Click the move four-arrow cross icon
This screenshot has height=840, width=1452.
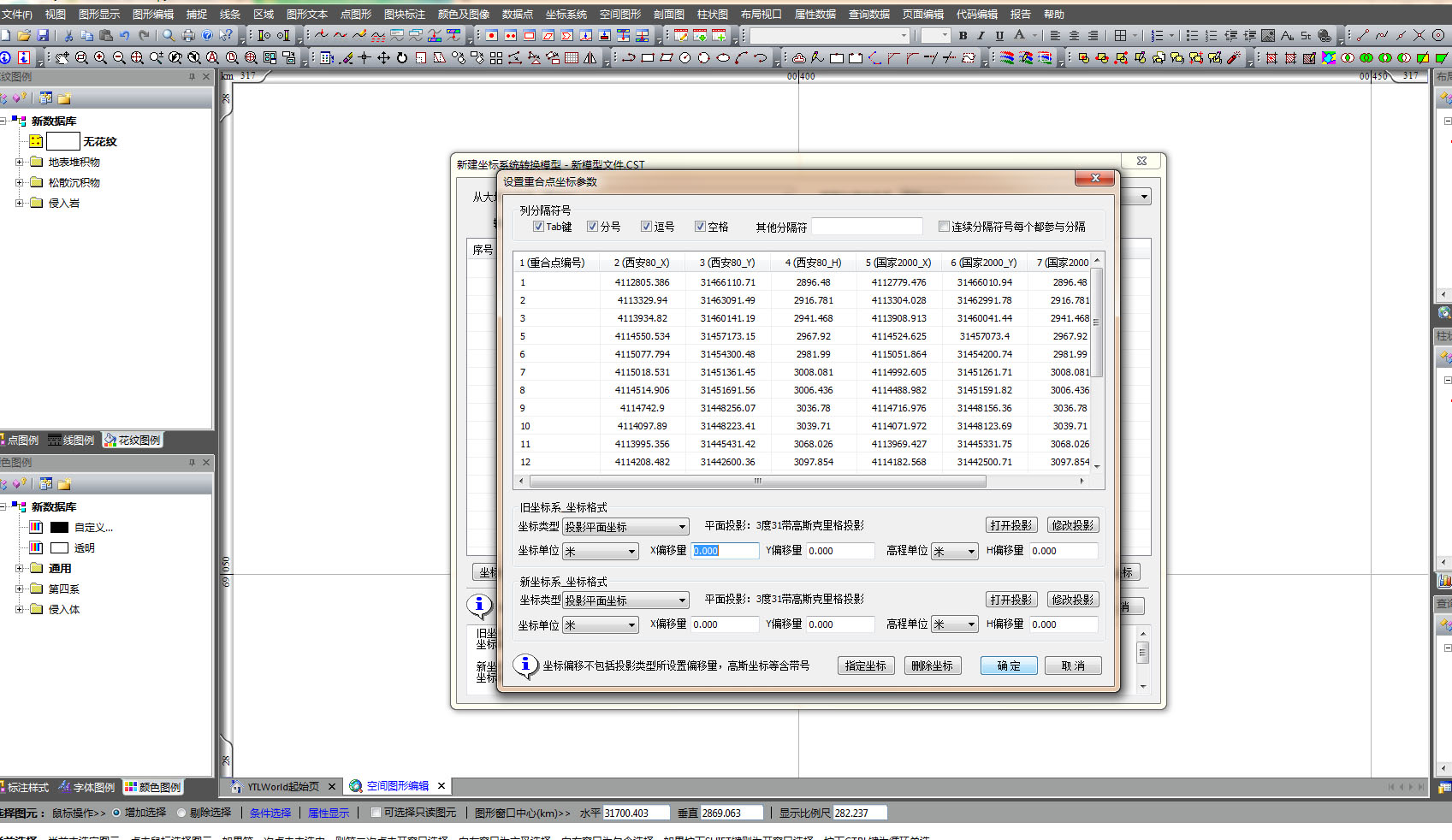tap(383, 57)
